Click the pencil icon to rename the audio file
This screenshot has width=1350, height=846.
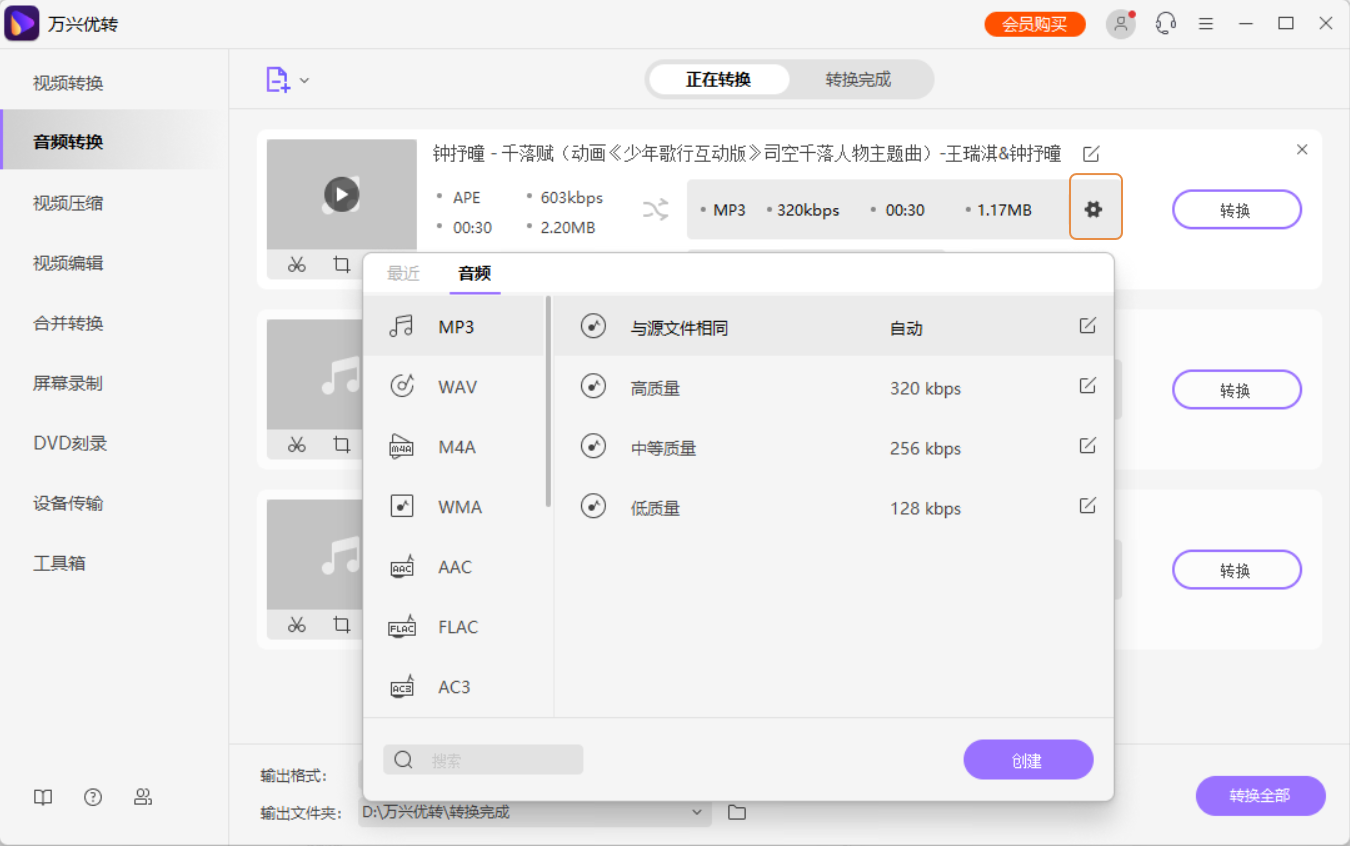[1091, 153]
